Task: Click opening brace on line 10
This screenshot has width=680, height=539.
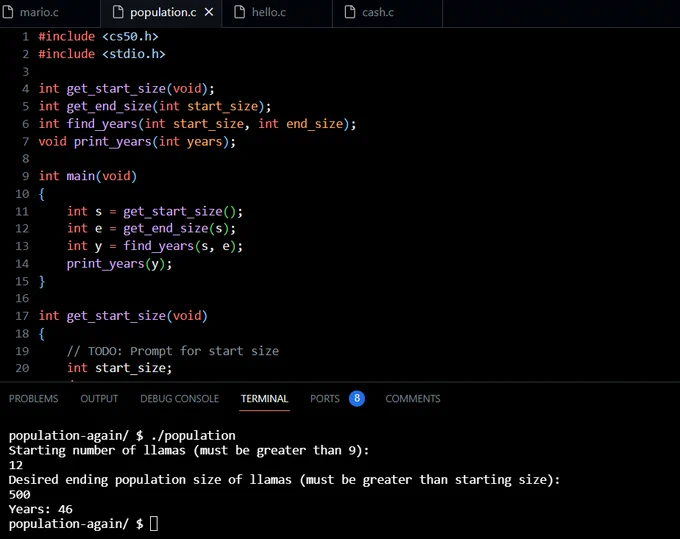Action: (42, 194)
